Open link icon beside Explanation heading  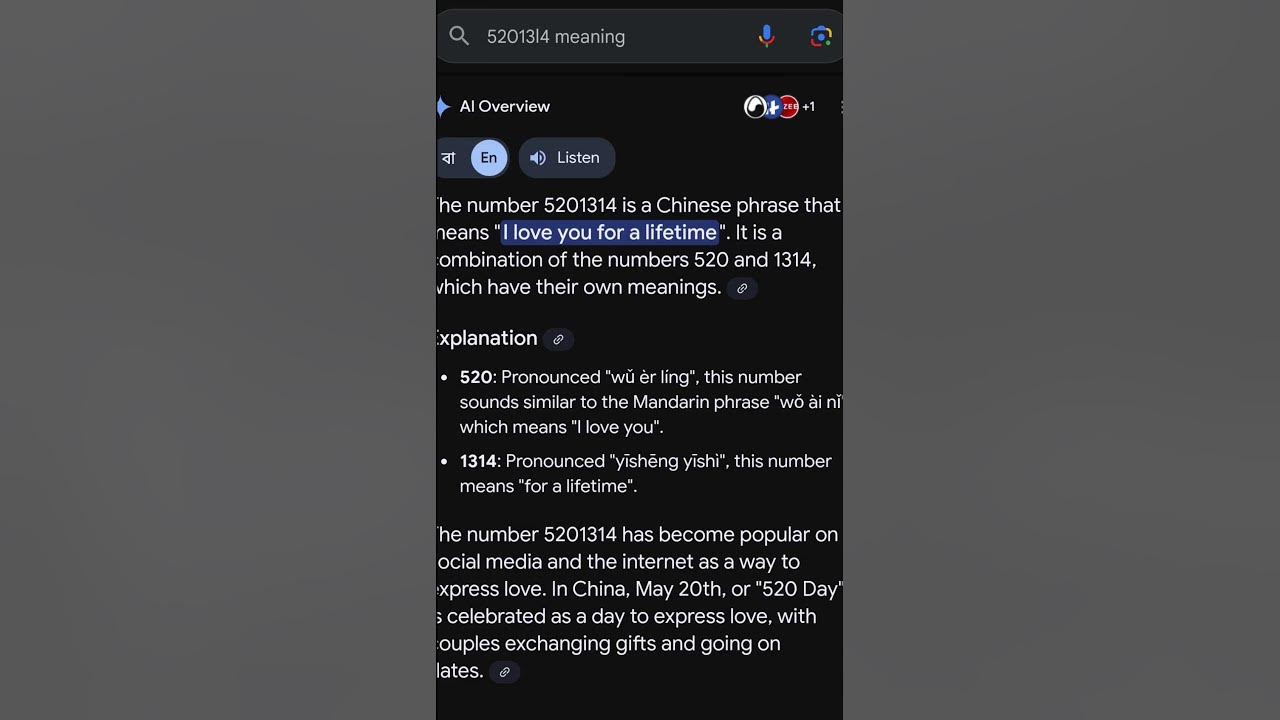click(558, 339)
